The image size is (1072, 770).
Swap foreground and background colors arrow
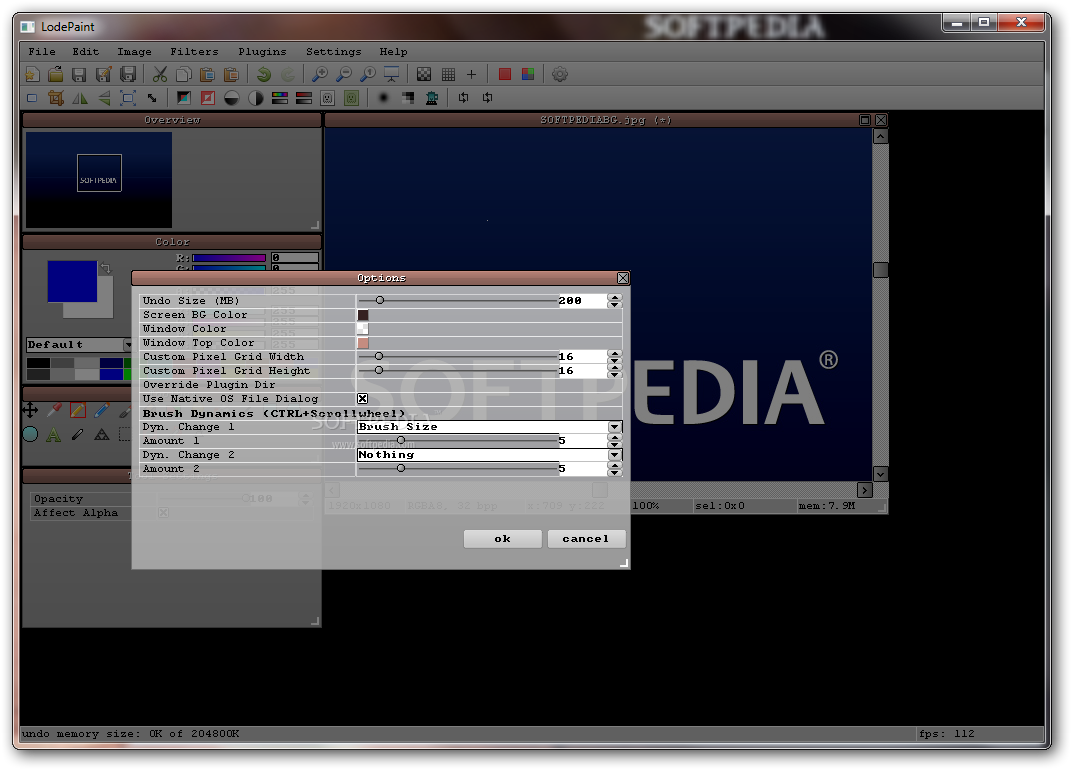coord(106,268)
